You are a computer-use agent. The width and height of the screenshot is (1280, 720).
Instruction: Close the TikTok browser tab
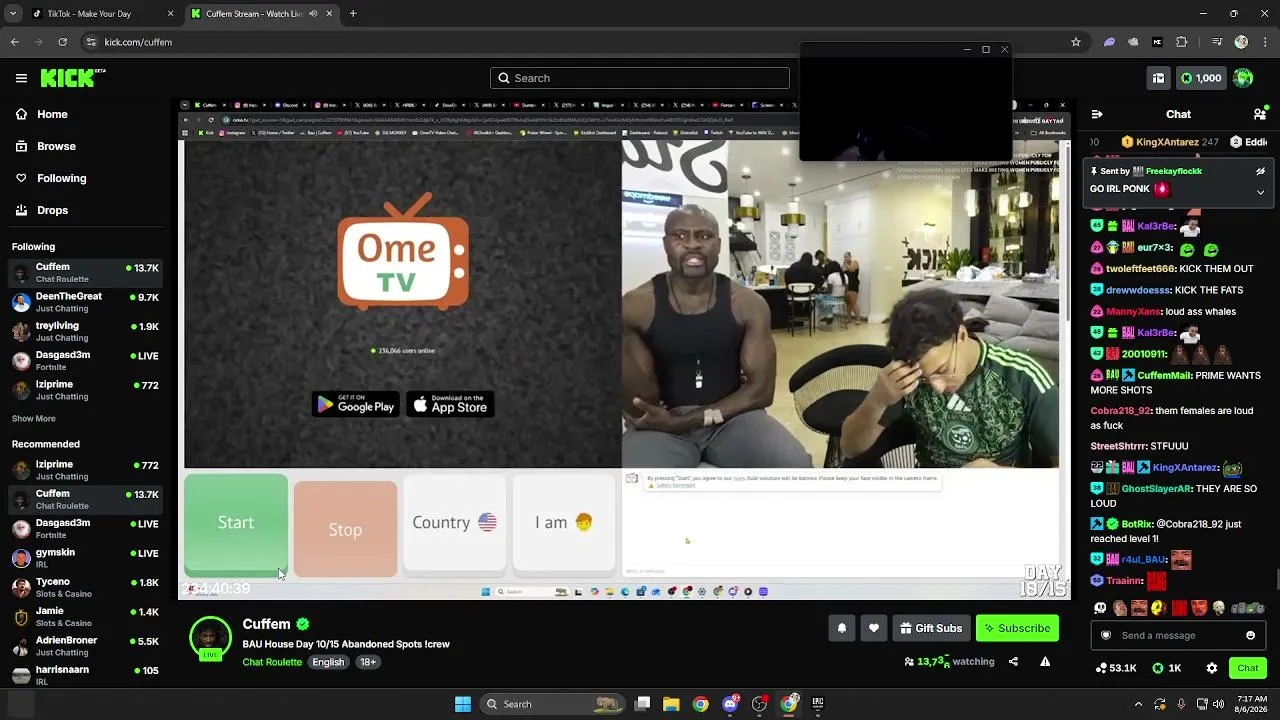click(x=170, y=14)
